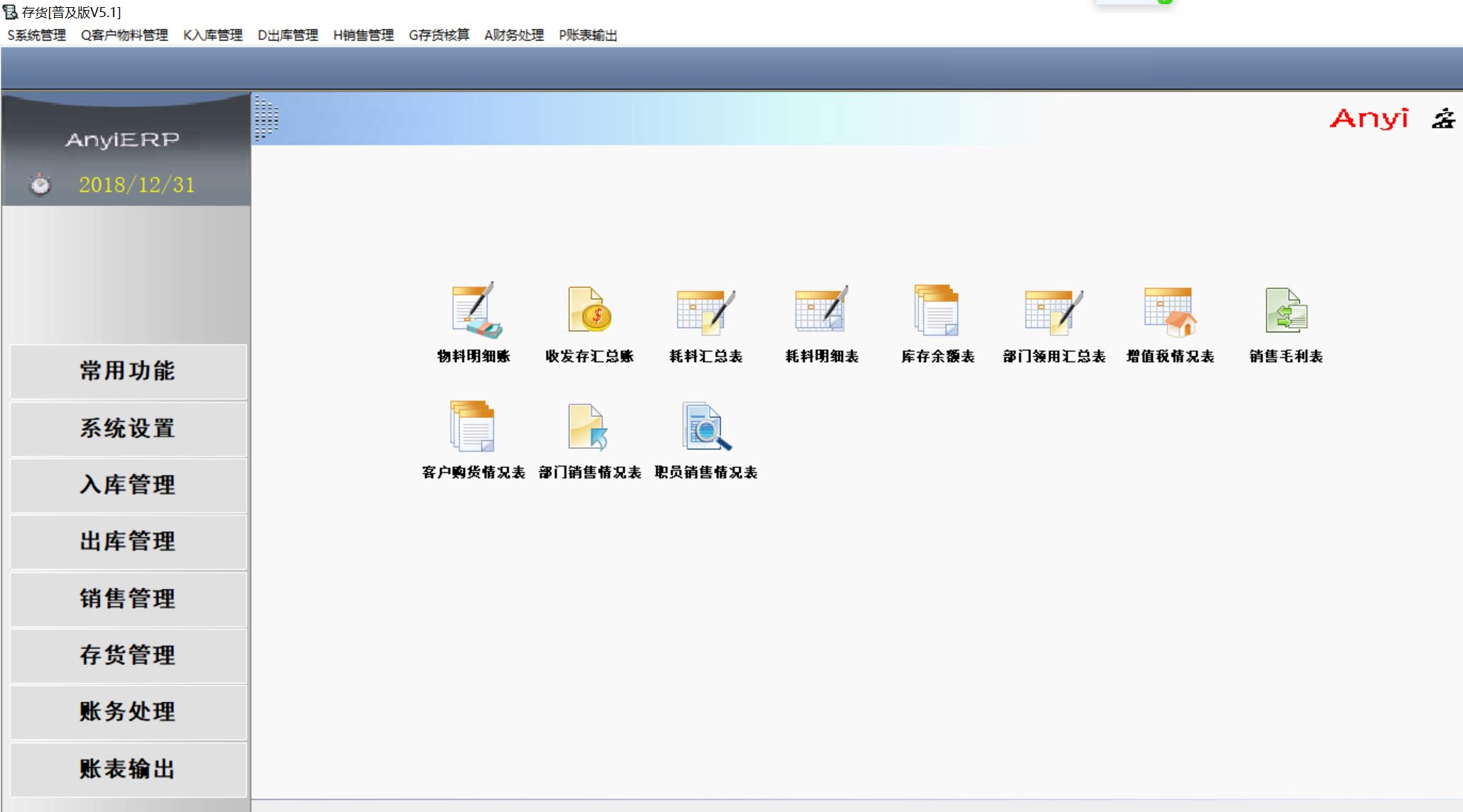
Task: Open the P账表输出 menu
Action: point(588,35)
